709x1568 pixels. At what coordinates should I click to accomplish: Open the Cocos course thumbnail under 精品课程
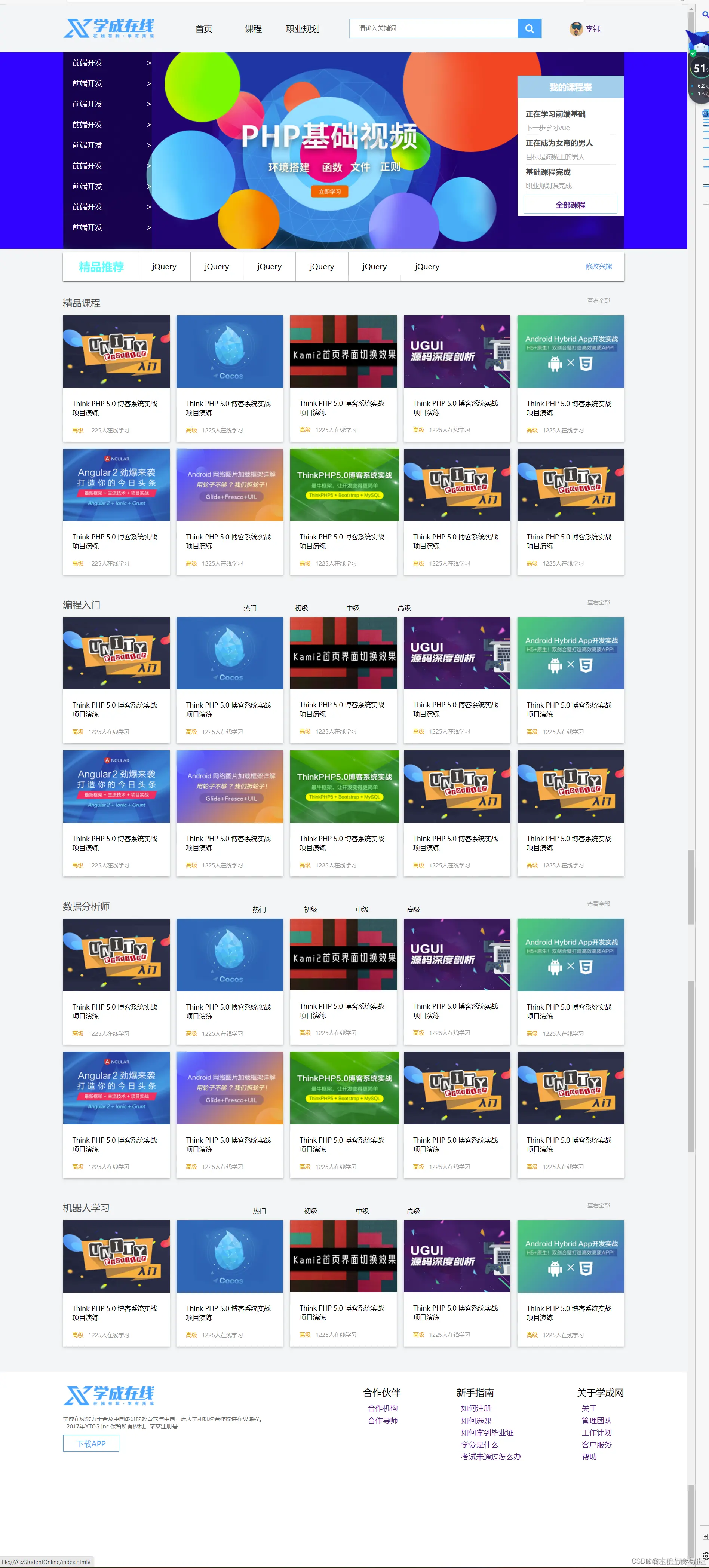coord(230,351)
